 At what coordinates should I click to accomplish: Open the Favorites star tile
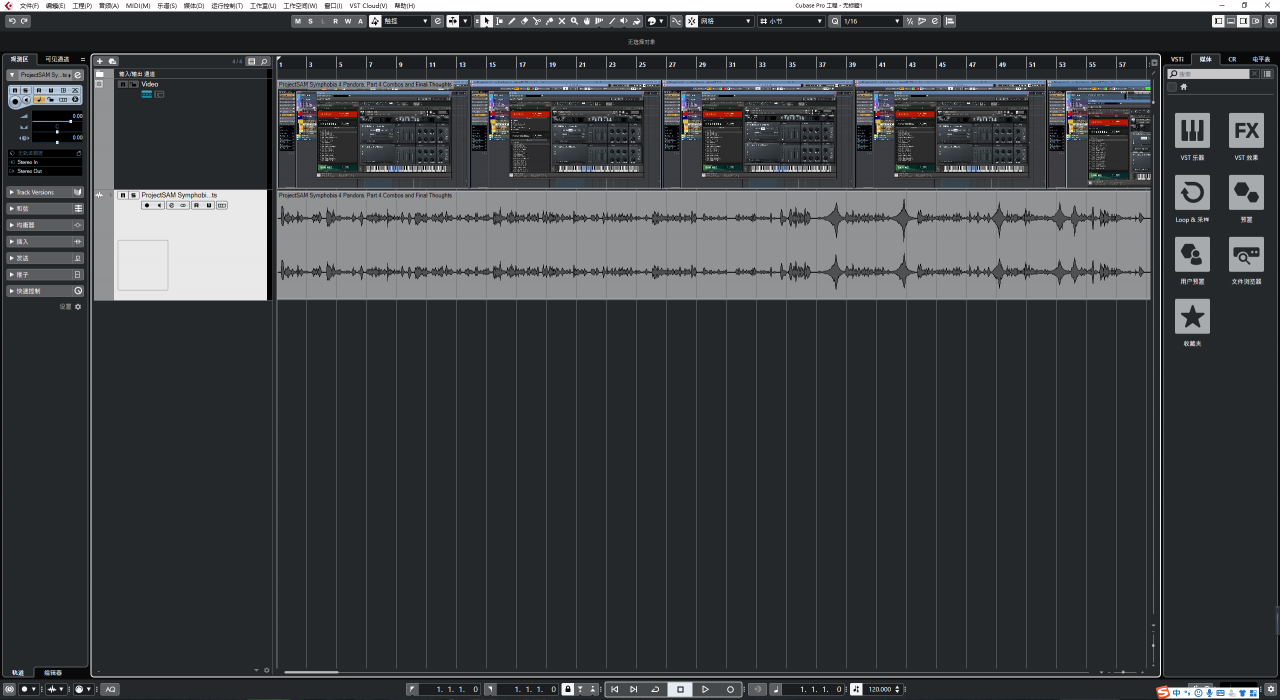[x=1192, y=316]
